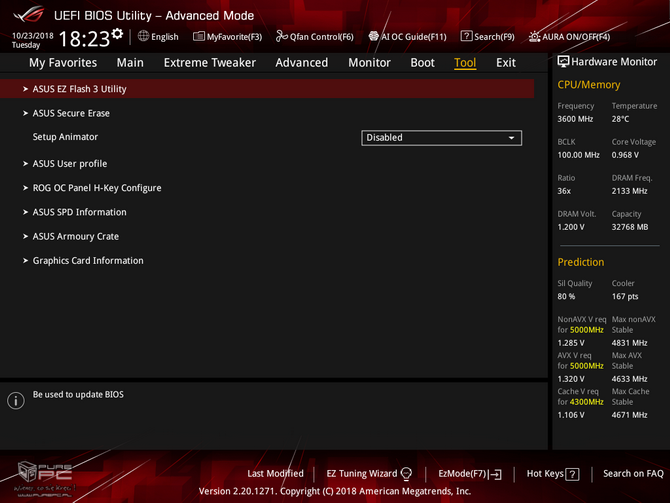Switch to EzMode(F7)
This screenshot has height=503, width=670.
[x=470, y=474]
